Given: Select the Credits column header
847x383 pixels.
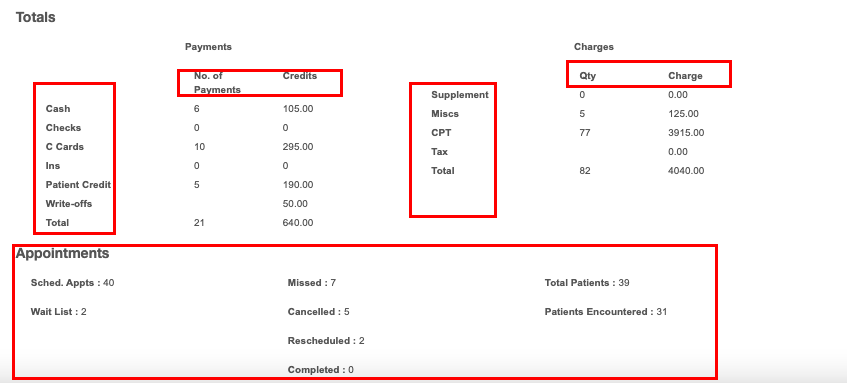Looking at the screenshot, I should pos(300,76).
